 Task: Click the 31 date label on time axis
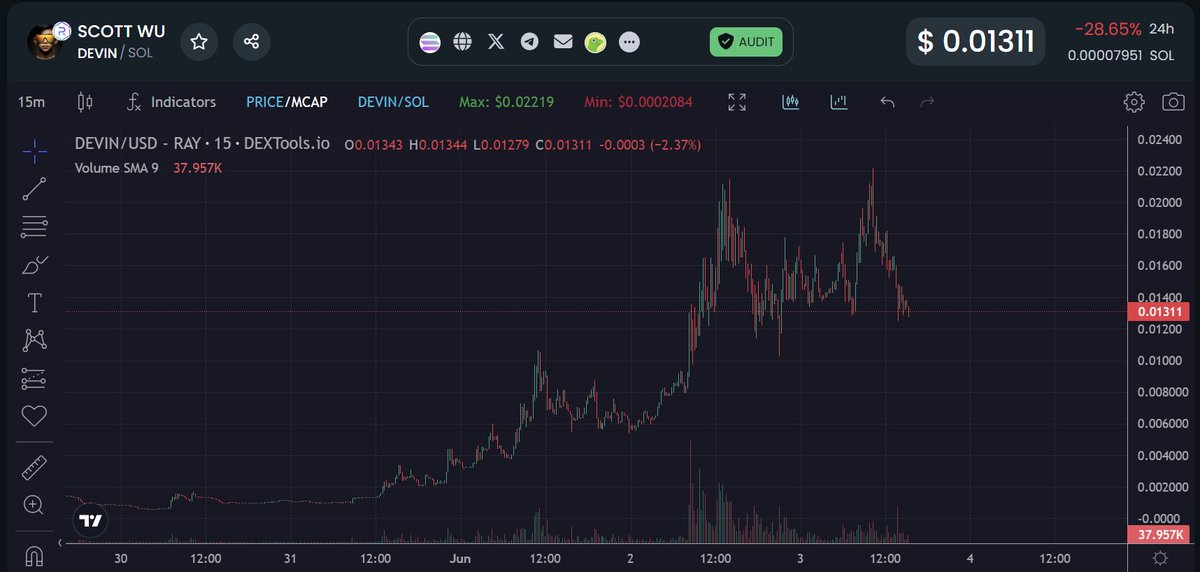click(290, 558)
